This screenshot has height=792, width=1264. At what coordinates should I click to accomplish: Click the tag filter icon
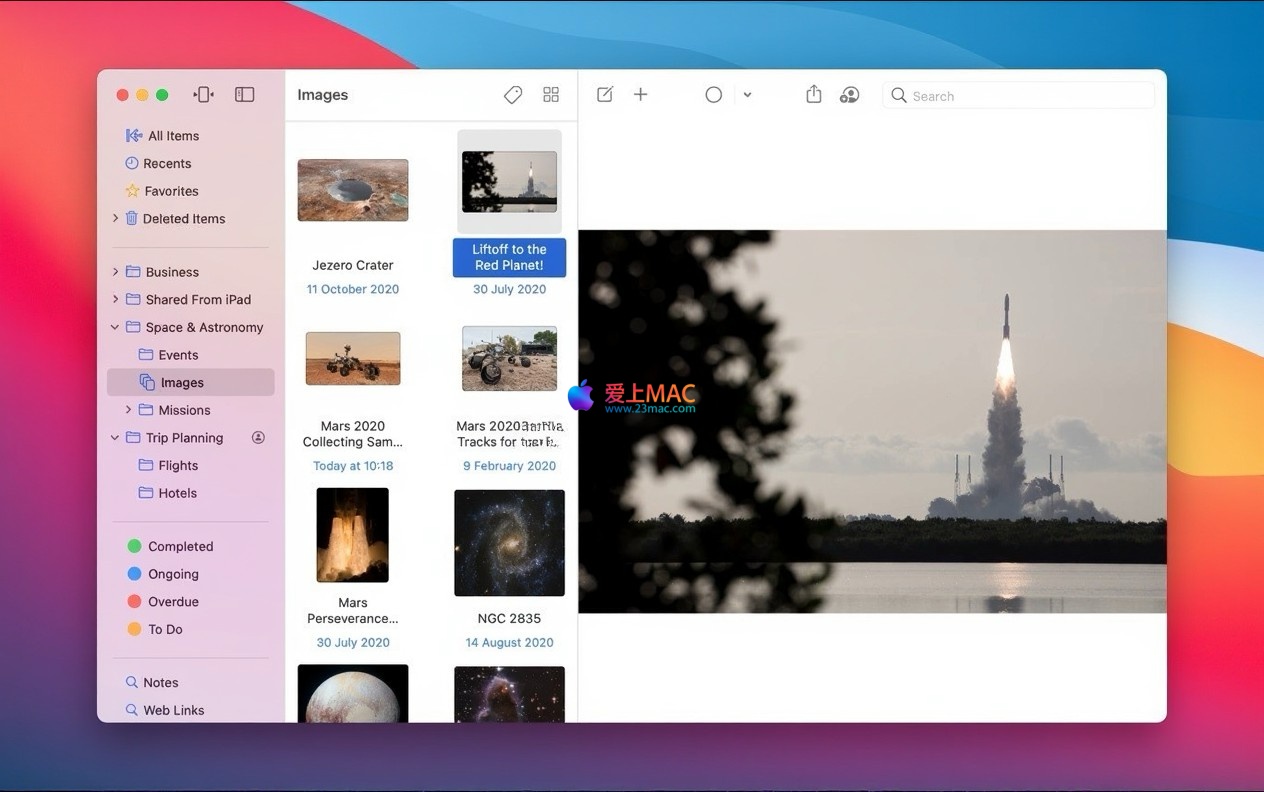(x=513, y=95)
